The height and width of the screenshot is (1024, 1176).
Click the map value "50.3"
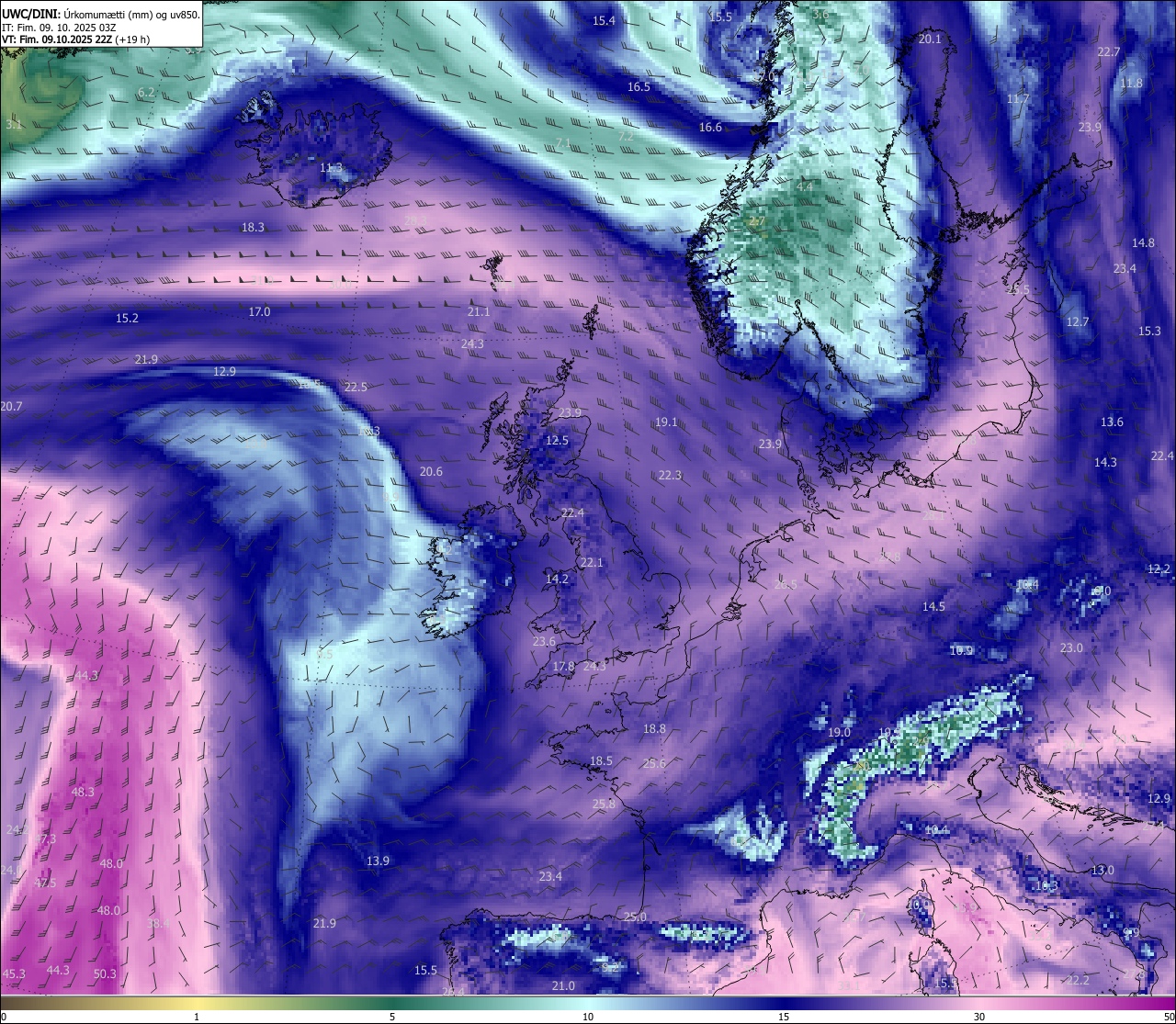[x=105, y=973]
